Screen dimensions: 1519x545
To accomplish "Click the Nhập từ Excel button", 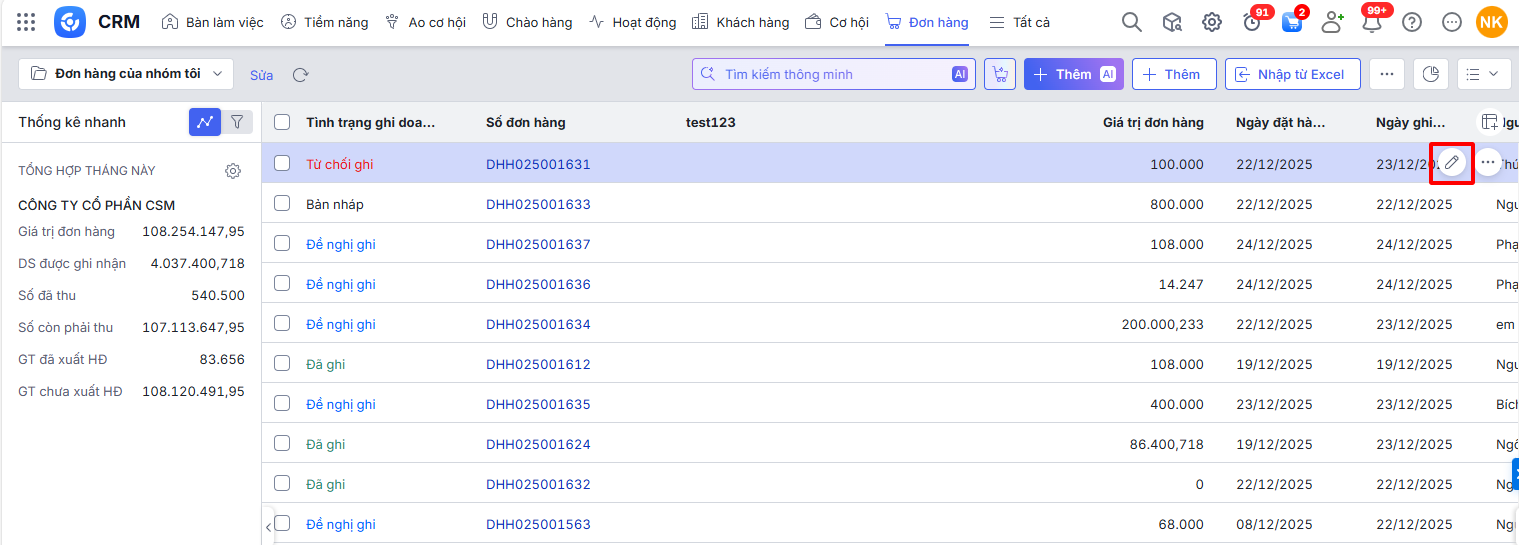I will click(1292, 74).
